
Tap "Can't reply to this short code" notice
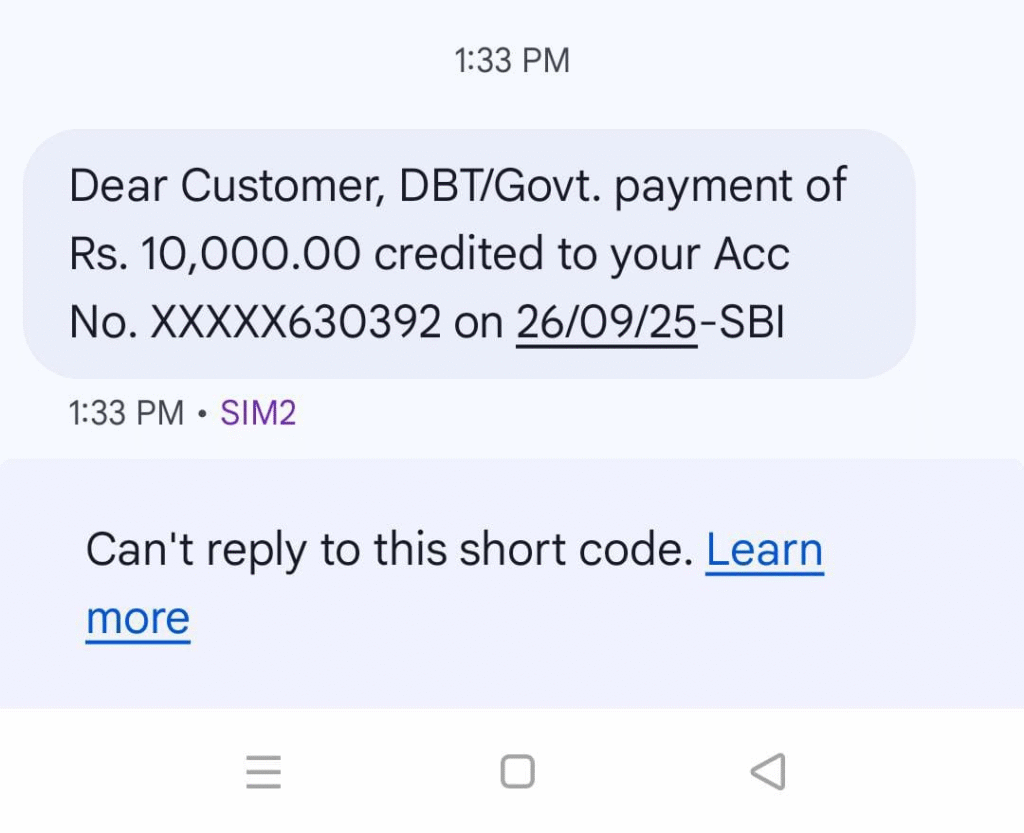point(389,549)
